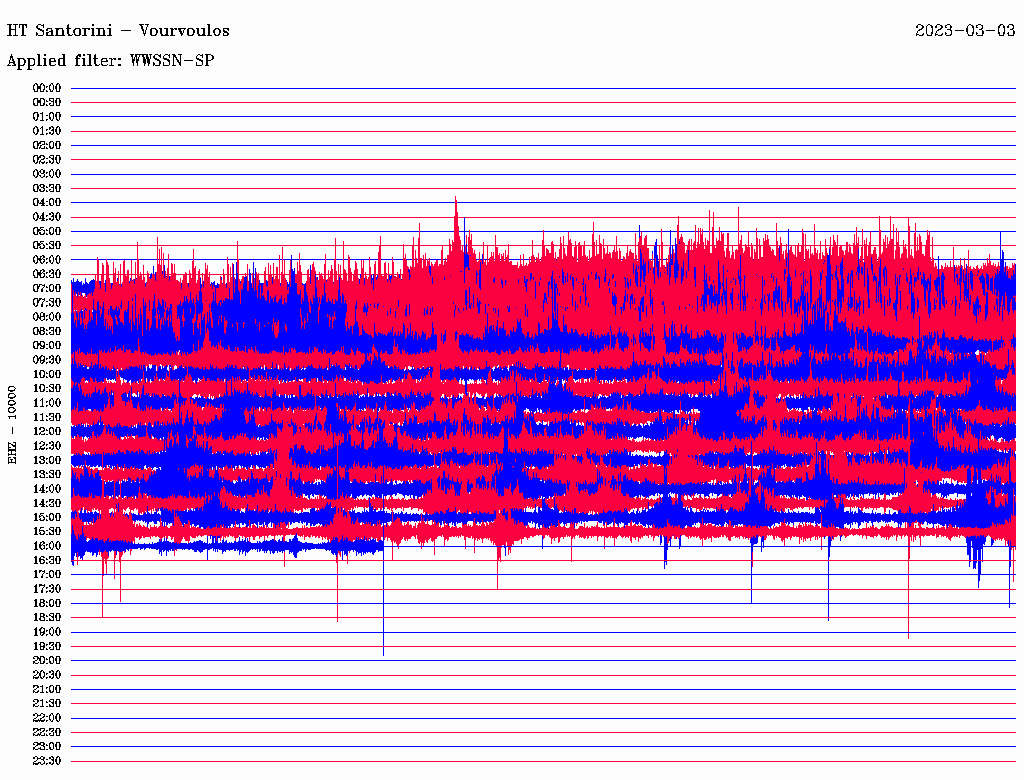Click the 17:30 time label
The width and height of the screenshot is (1024, 780).
tap(47, 589)
